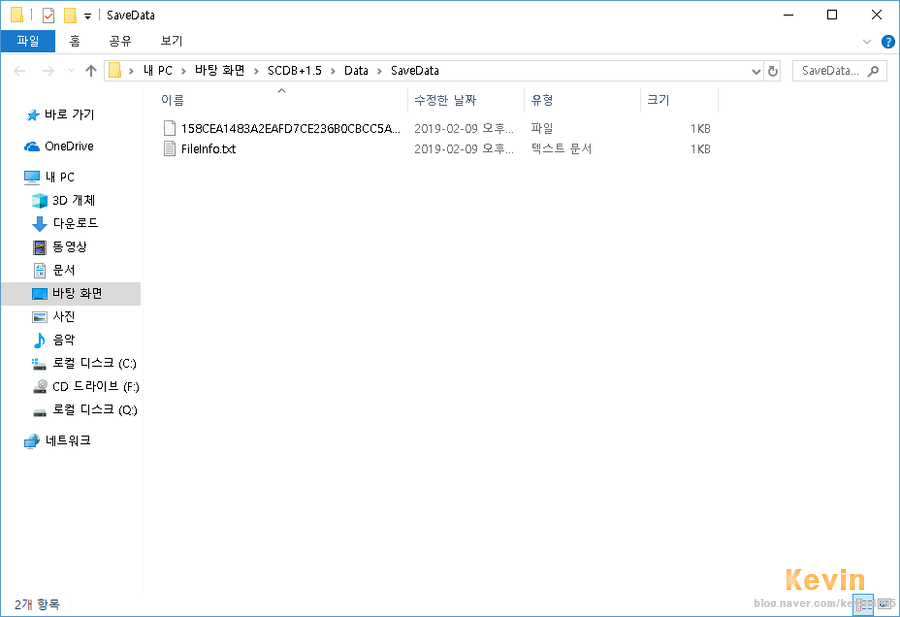
Task: Switch to the 보기 ribbon tab
Action: (x=169, y=41)
